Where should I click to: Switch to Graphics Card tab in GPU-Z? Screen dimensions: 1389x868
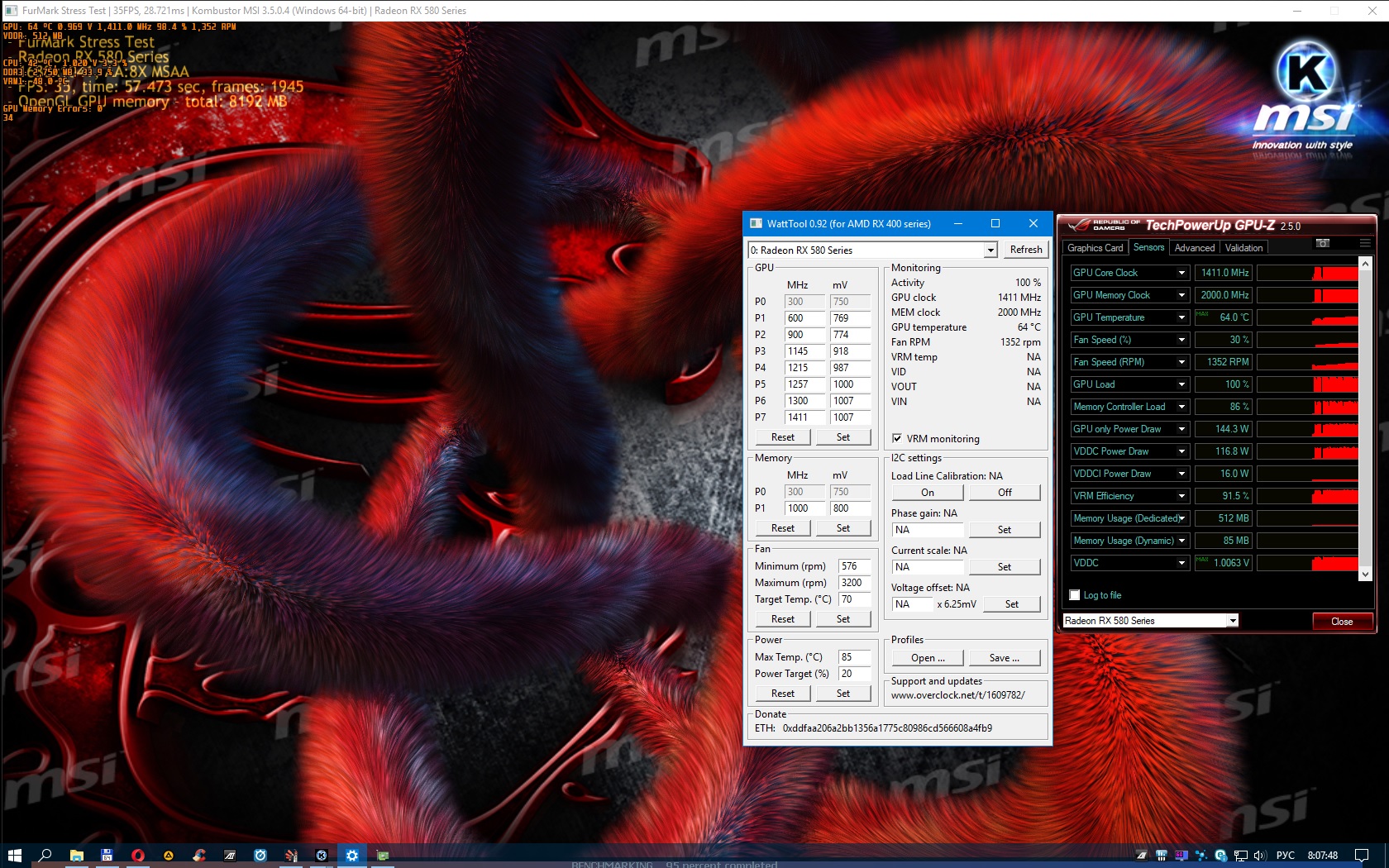pos(1095,248)
